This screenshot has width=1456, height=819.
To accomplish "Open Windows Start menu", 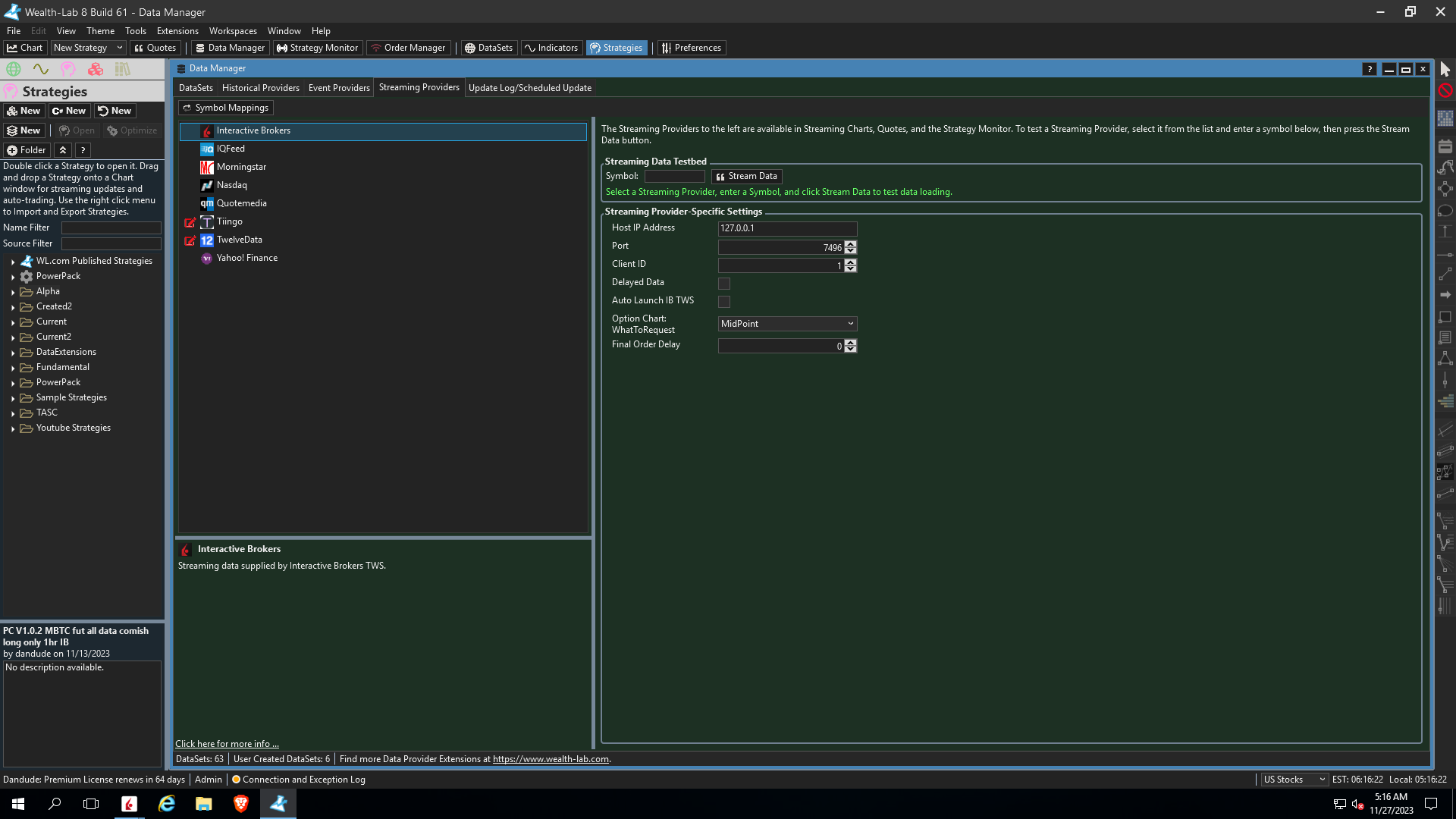I will (18, 804).
